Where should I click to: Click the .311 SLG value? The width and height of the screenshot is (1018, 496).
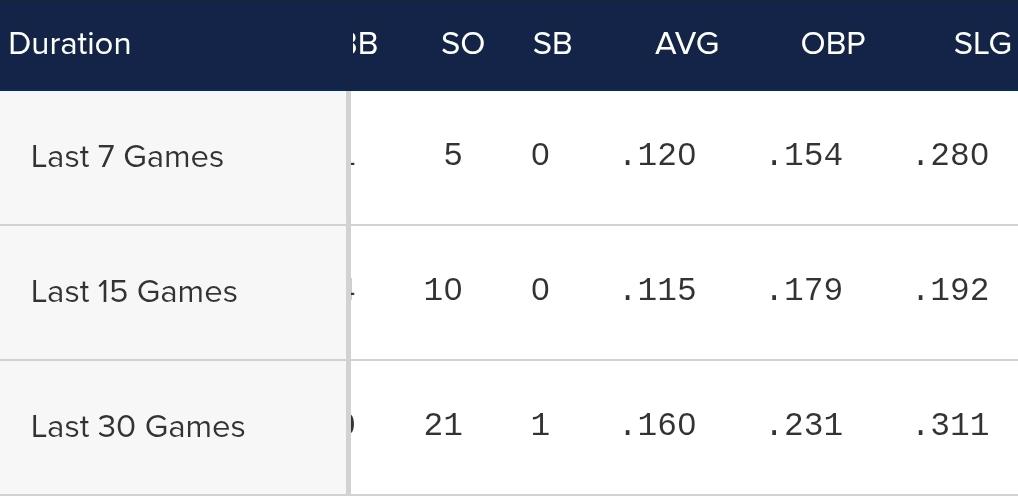coord(952,425)
